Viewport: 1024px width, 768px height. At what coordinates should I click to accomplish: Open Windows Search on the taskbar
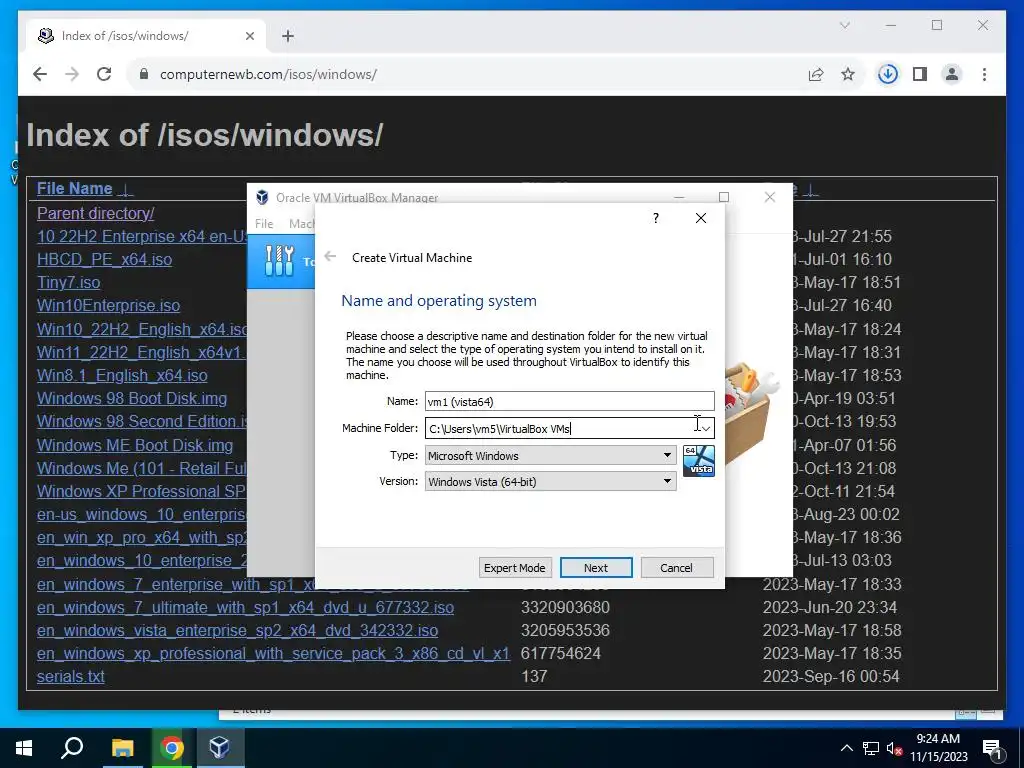(72, 748)
